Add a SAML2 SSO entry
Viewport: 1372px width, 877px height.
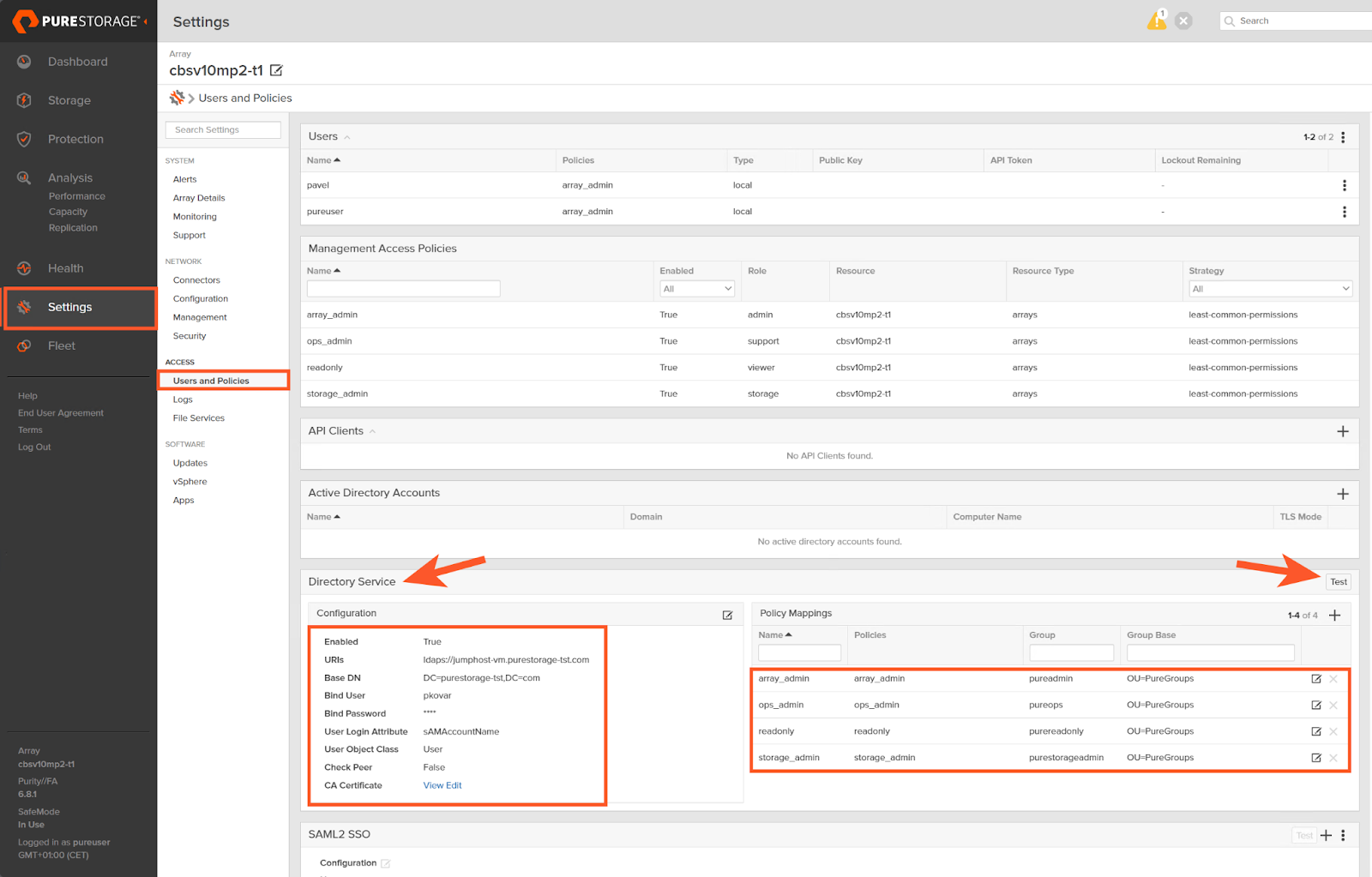(x=1326, y=835)
